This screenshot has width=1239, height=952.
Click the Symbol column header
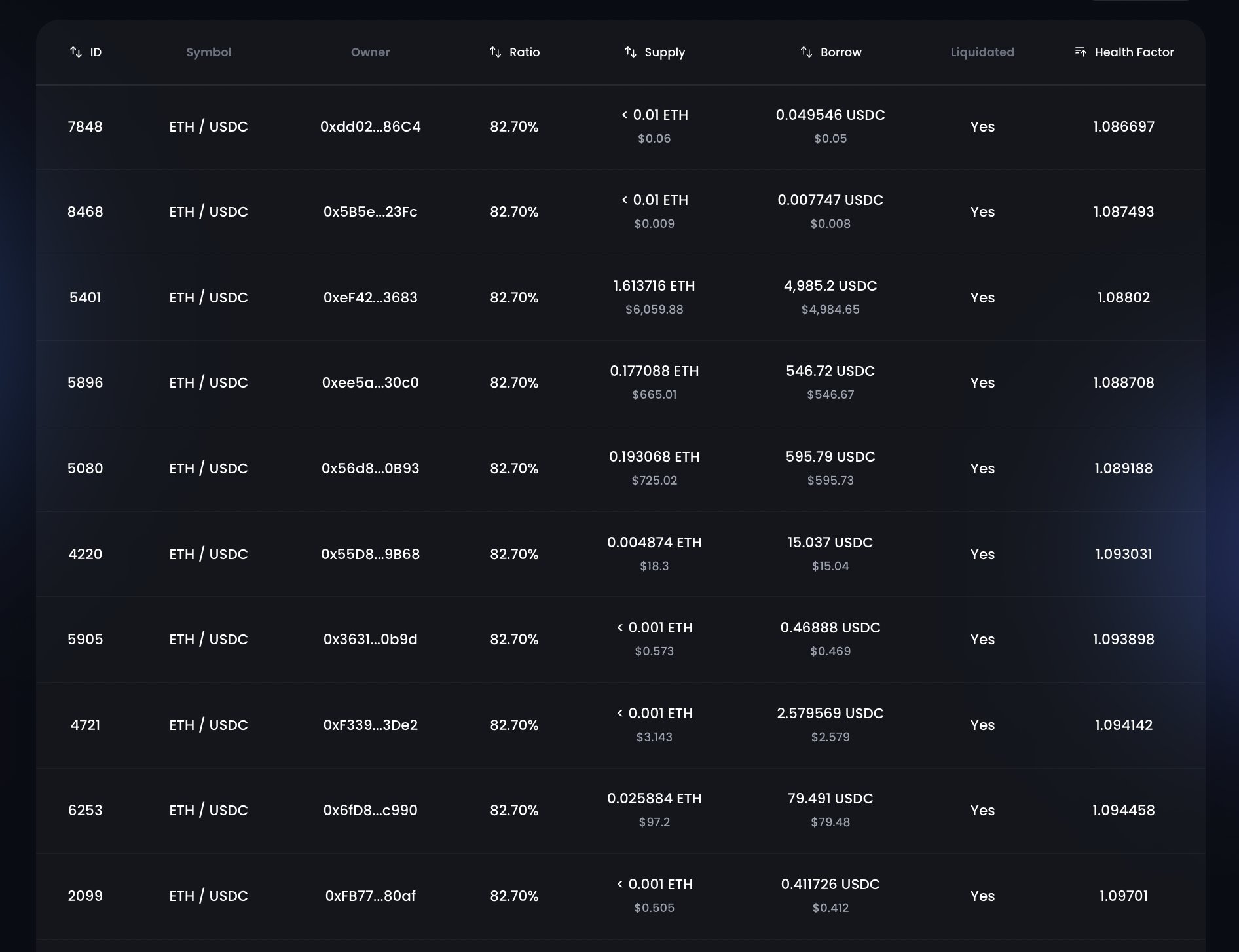point(208,52)
